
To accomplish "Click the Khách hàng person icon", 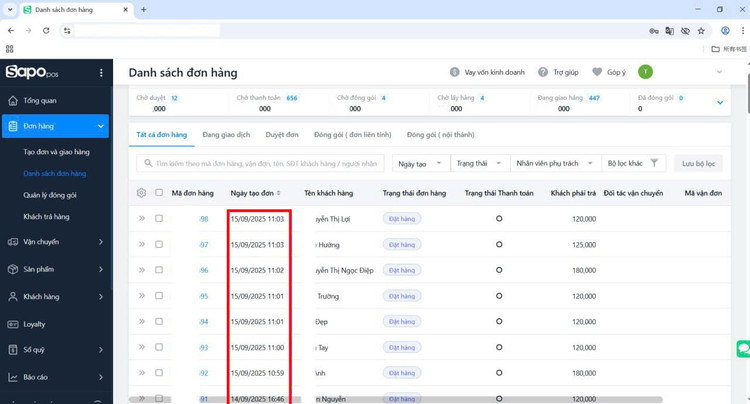I will click(x=13, y=297).
